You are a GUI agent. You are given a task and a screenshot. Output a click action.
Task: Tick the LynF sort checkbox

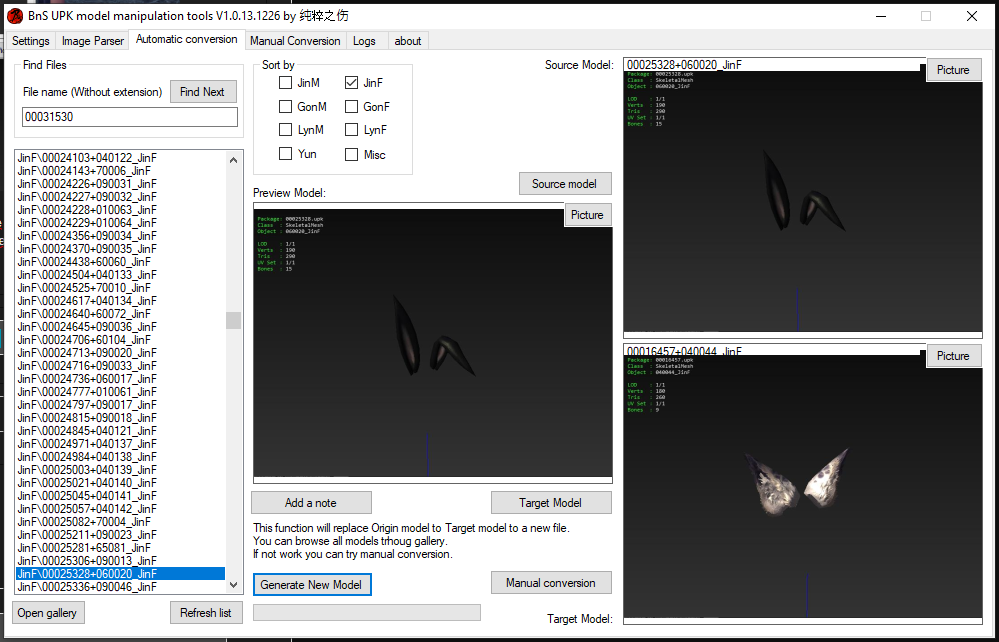(352, 130)
